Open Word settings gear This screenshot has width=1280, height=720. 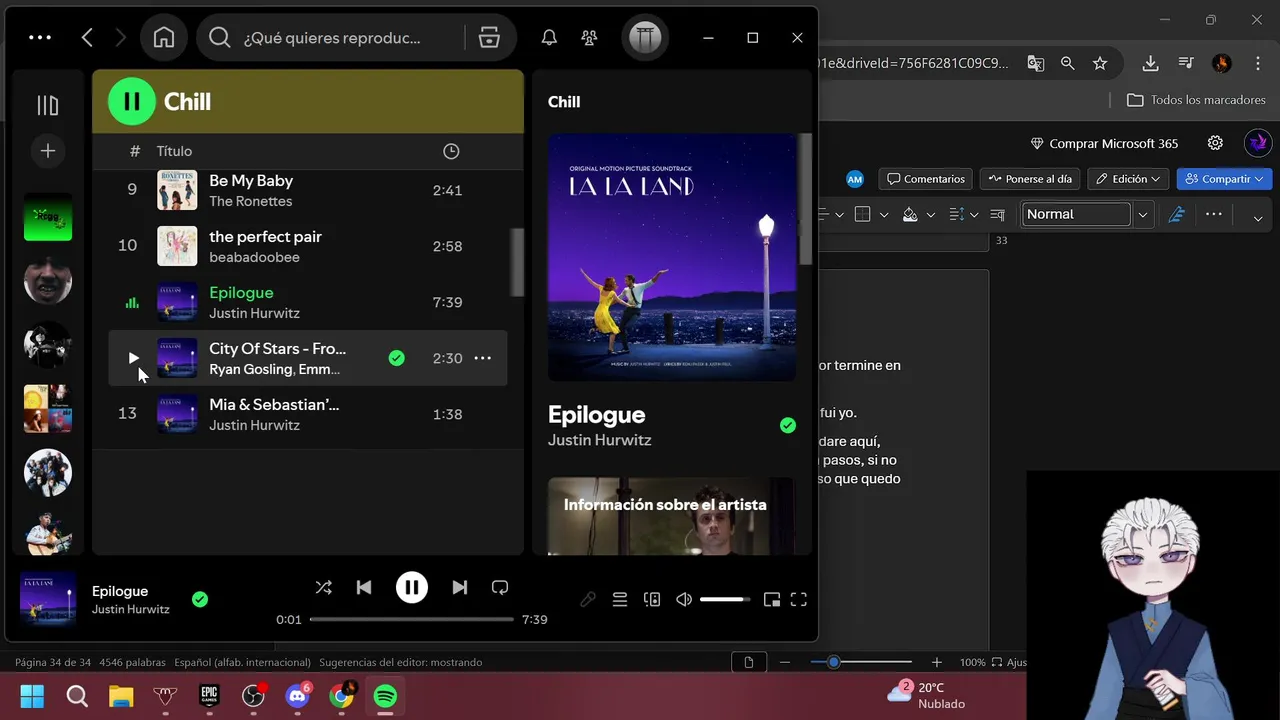pyautogui.click(x=1215, y=143)
